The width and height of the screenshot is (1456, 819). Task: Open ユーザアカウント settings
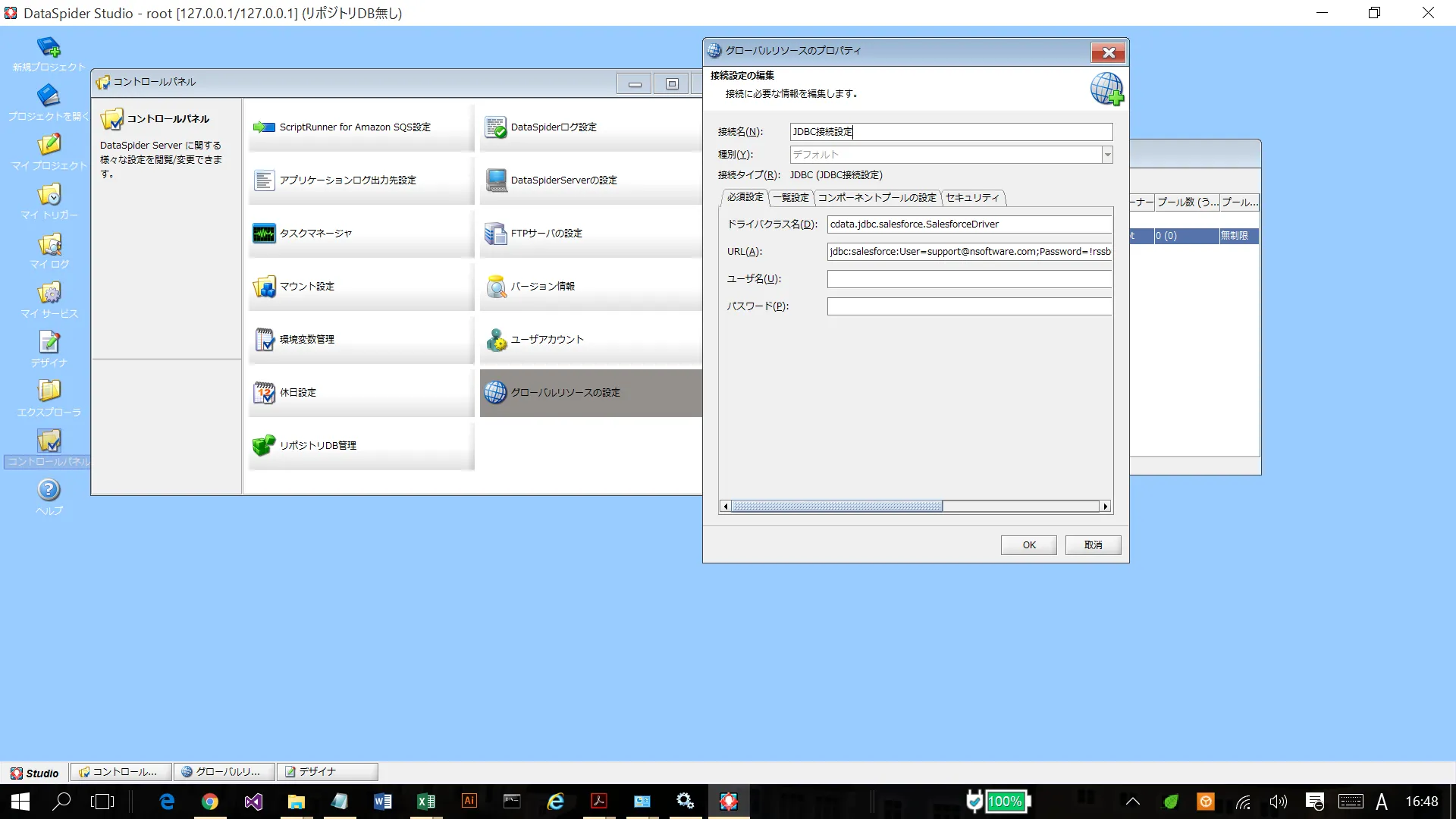tap(547, 339)
